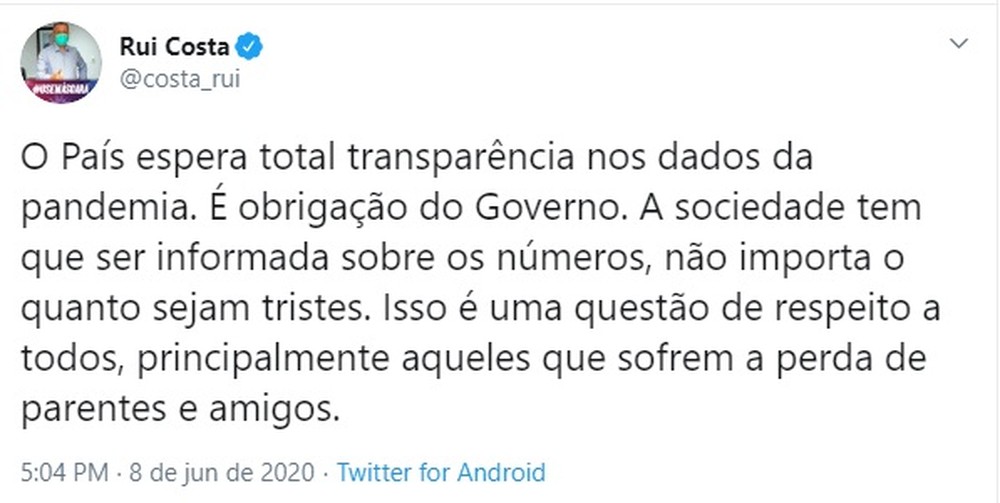Open the tweet options chevron menu
Image resolution: width=1000 pixels, height=503 pixels.
(x=958, y=45)
